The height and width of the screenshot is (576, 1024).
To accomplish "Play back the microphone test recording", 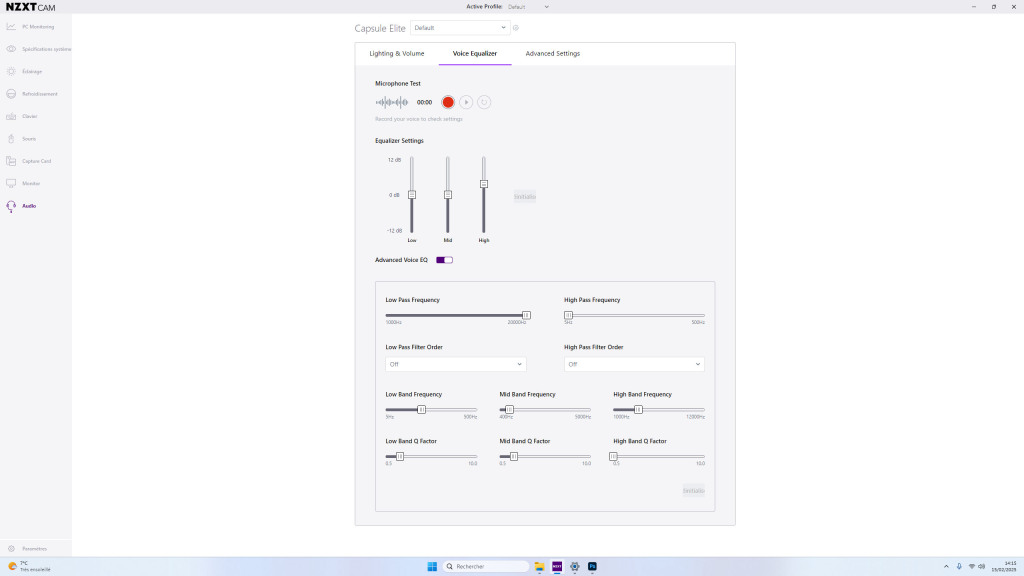I will (466, 102).
